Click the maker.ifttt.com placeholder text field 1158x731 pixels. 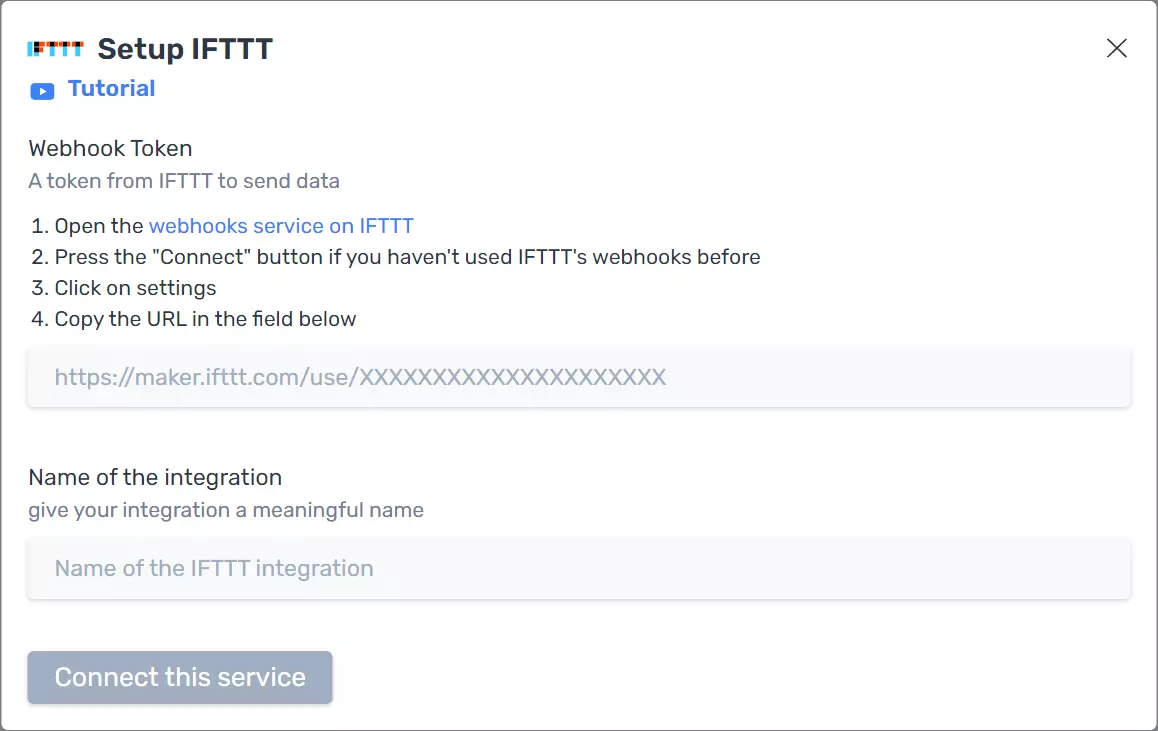(x=360, y=377)
